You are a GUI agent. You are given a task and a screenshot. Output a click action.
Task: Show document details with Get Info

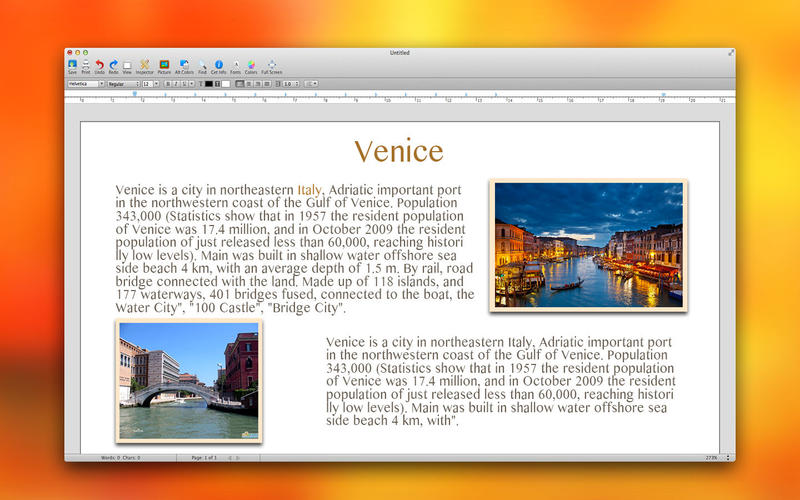coord(219,65)
